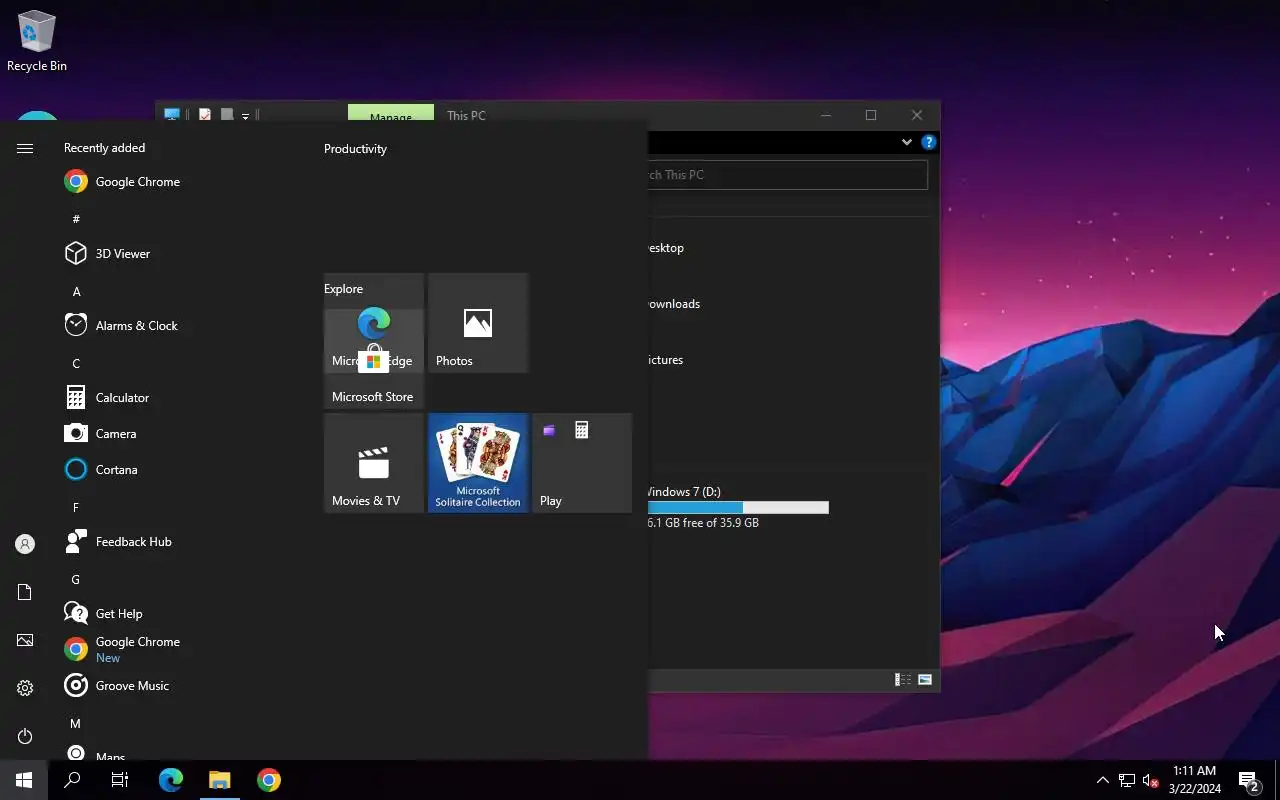Open Task View from taskbar
Viewport: 1280px width, 800px height.
[120, 780]
